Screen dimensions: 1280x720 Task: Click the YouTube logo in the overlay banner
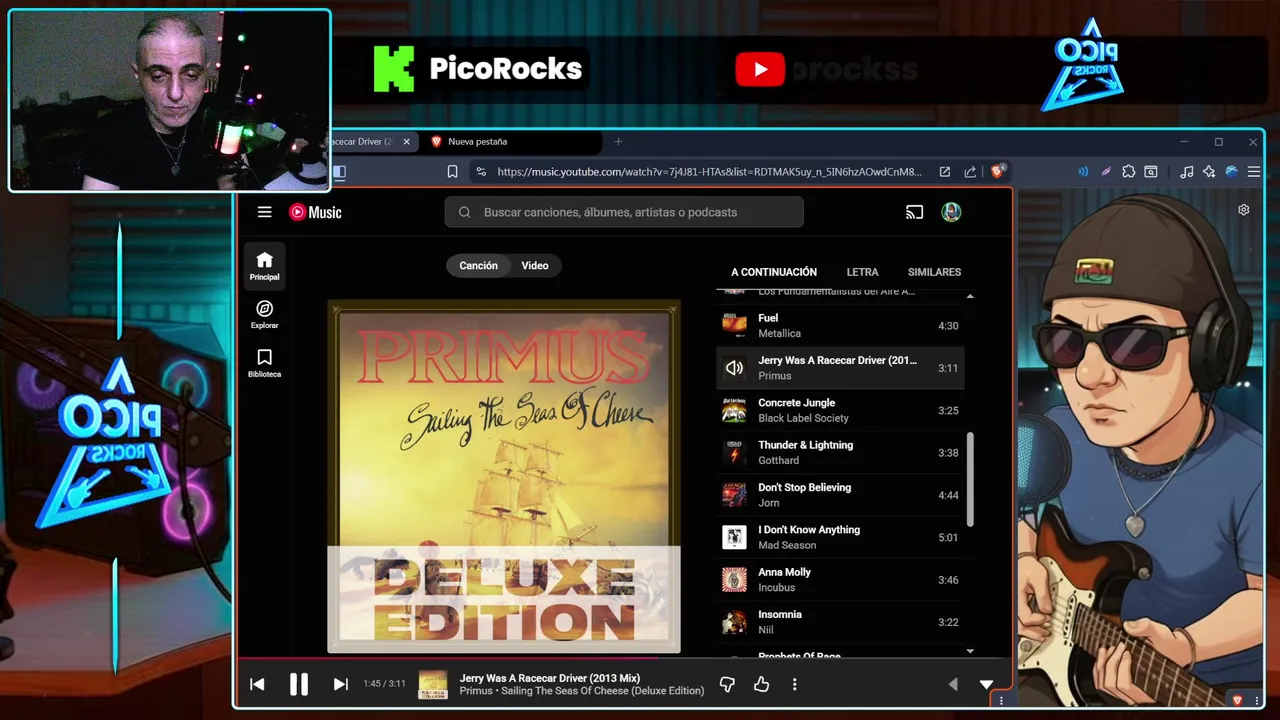coord(760,69)
